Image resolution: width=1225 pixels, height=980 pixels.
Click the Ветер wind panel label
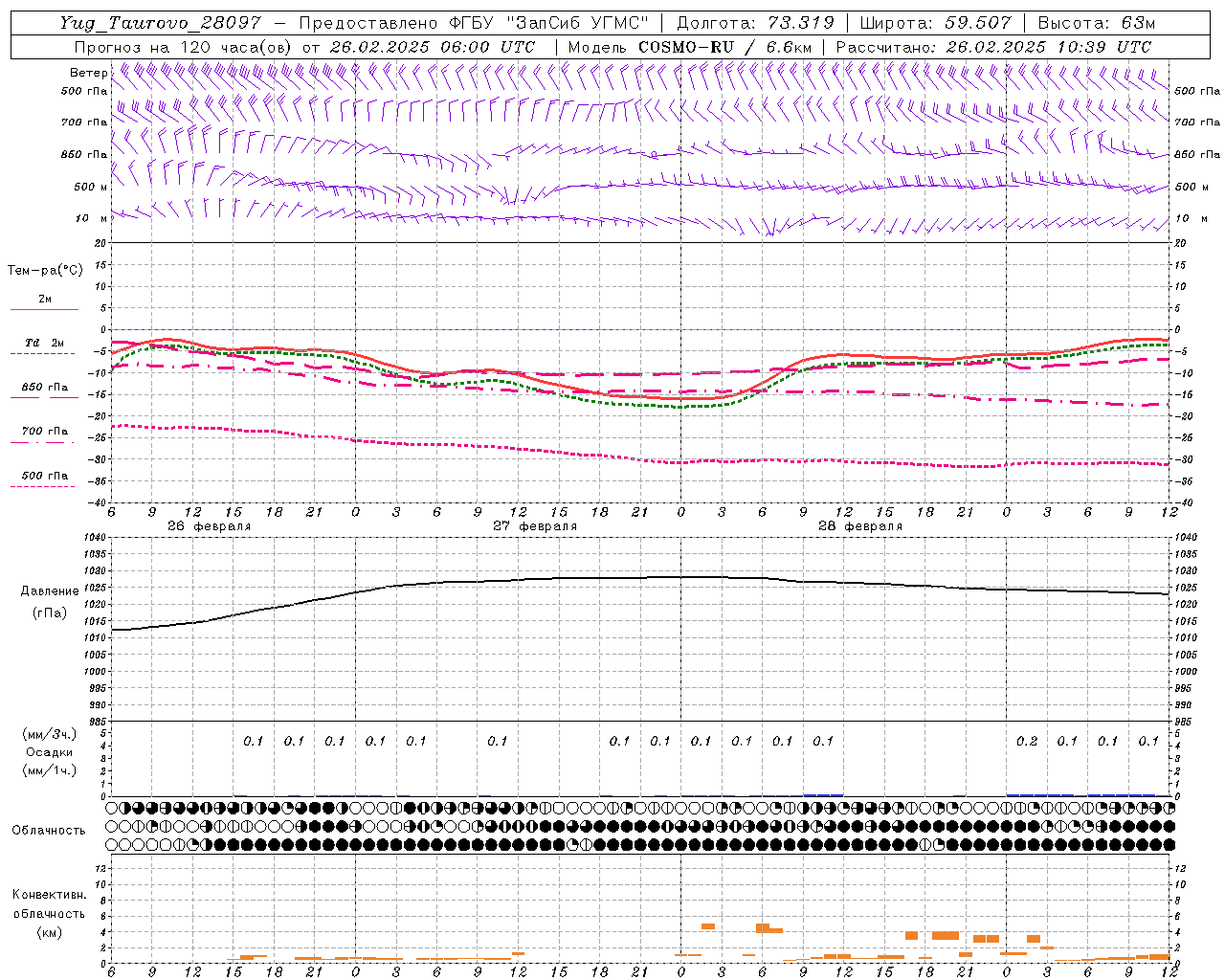click(88, 73)
